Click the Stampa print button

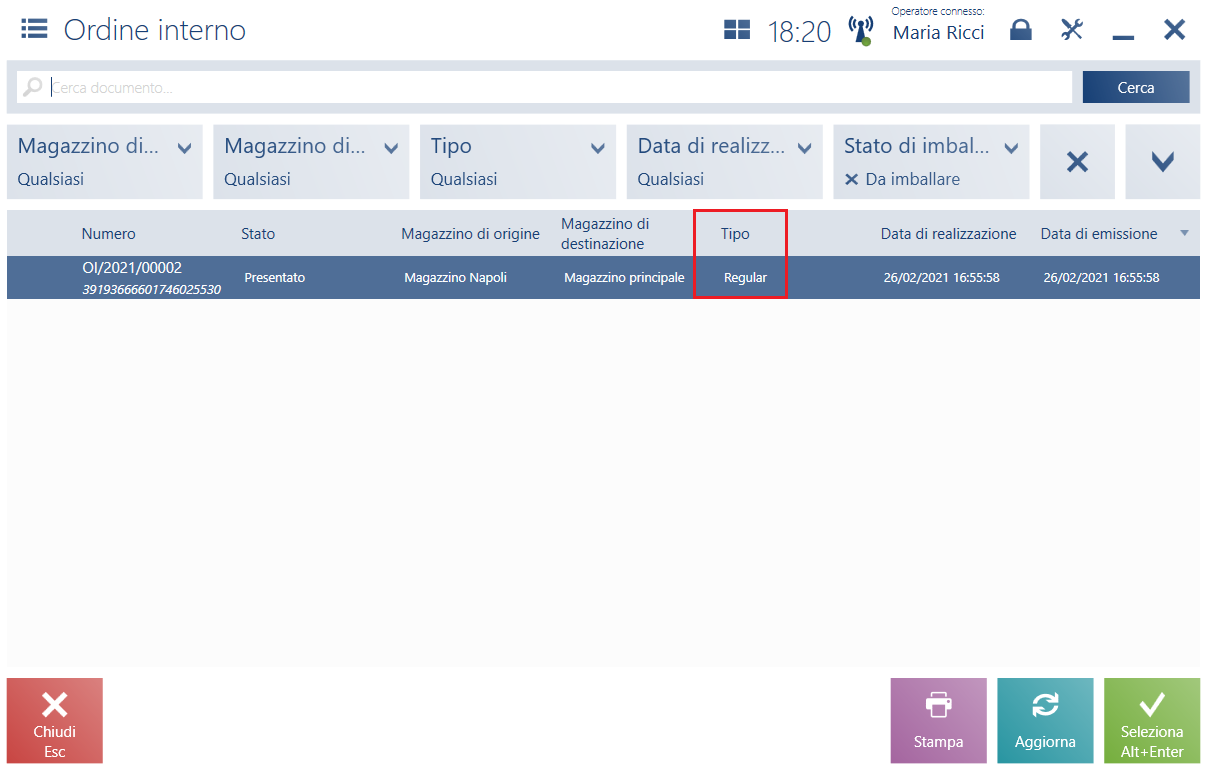tap(939, 720)
